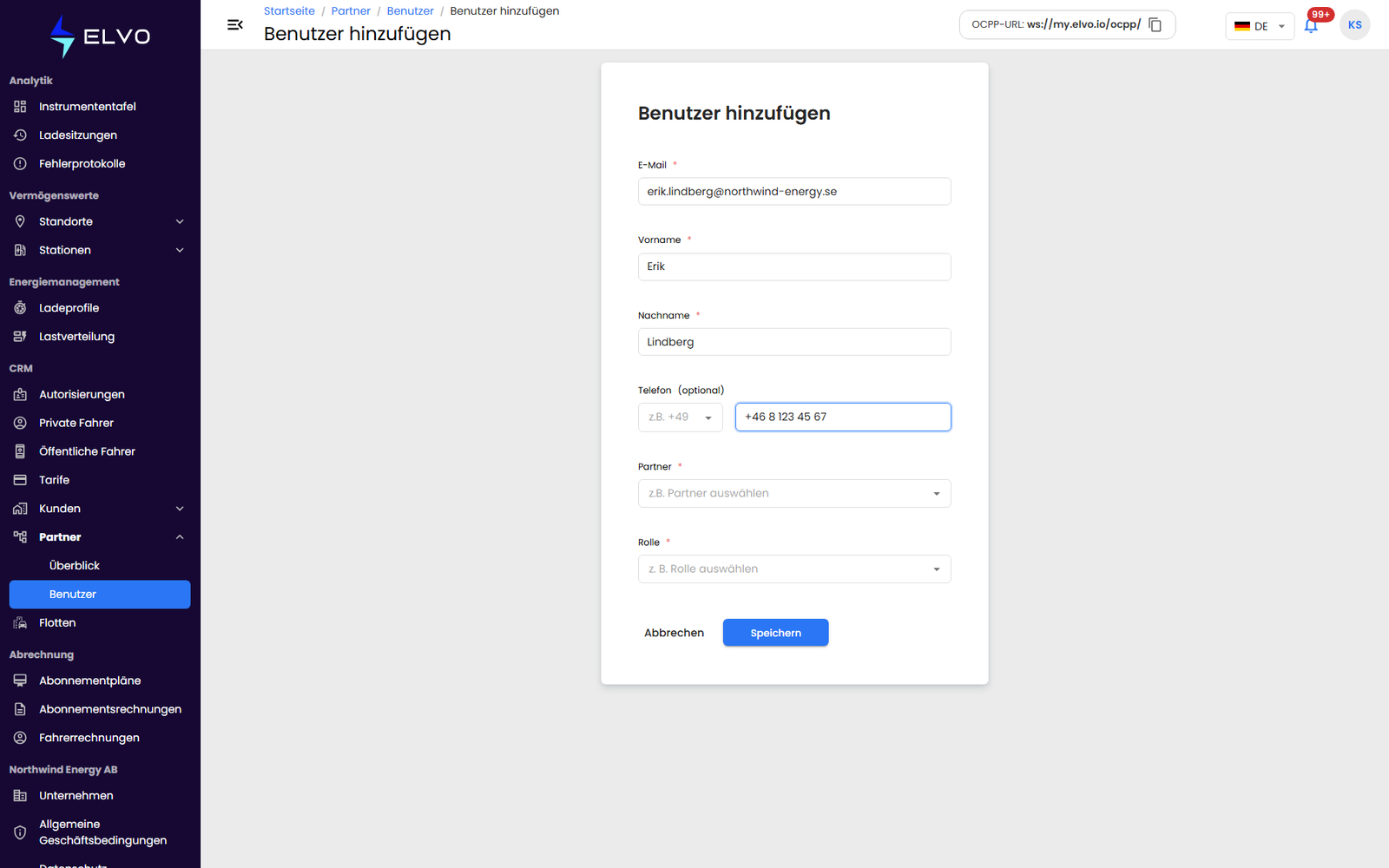
Task: Click the E-Mail input field
Action: (794, 192)
